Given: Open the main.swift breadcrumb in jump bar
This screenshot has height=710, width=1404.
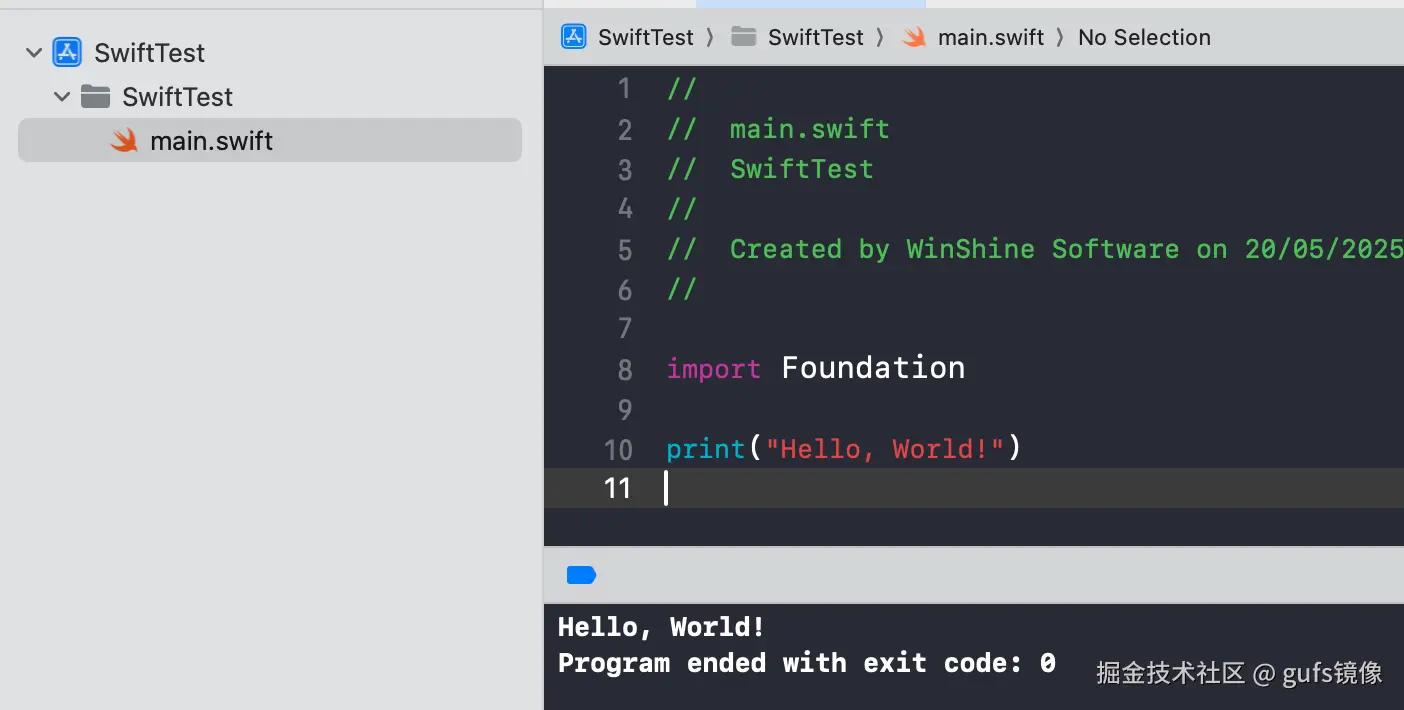Looking at the screenshot, I should tap(991, 37).
